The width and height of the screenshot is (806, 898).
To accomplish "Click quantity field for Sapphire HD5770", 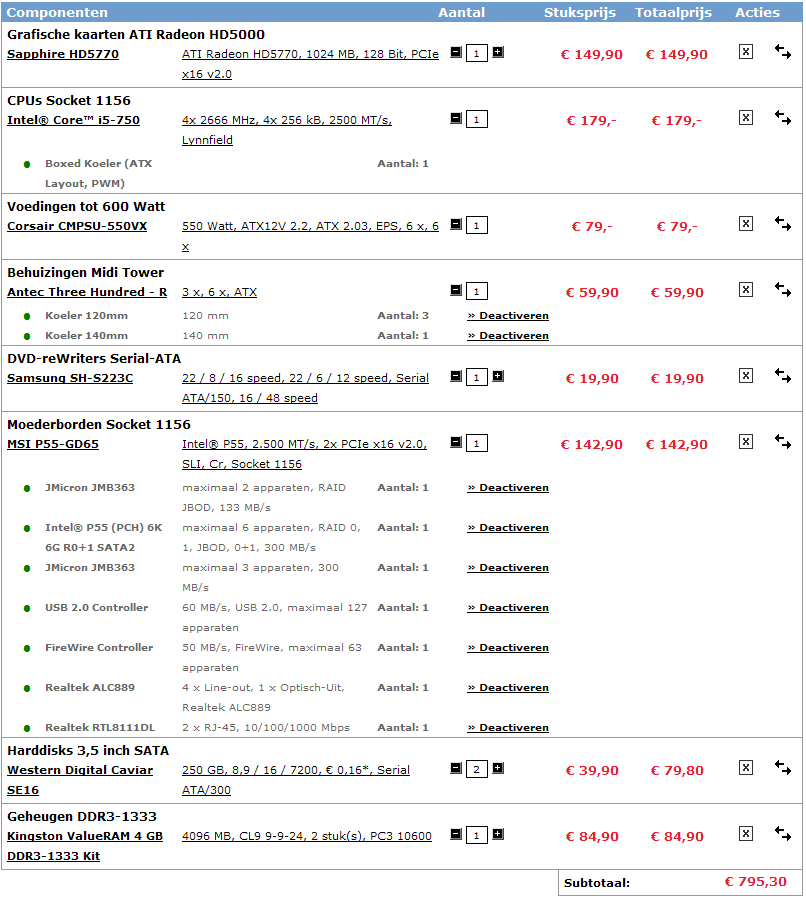I will 477,54.
